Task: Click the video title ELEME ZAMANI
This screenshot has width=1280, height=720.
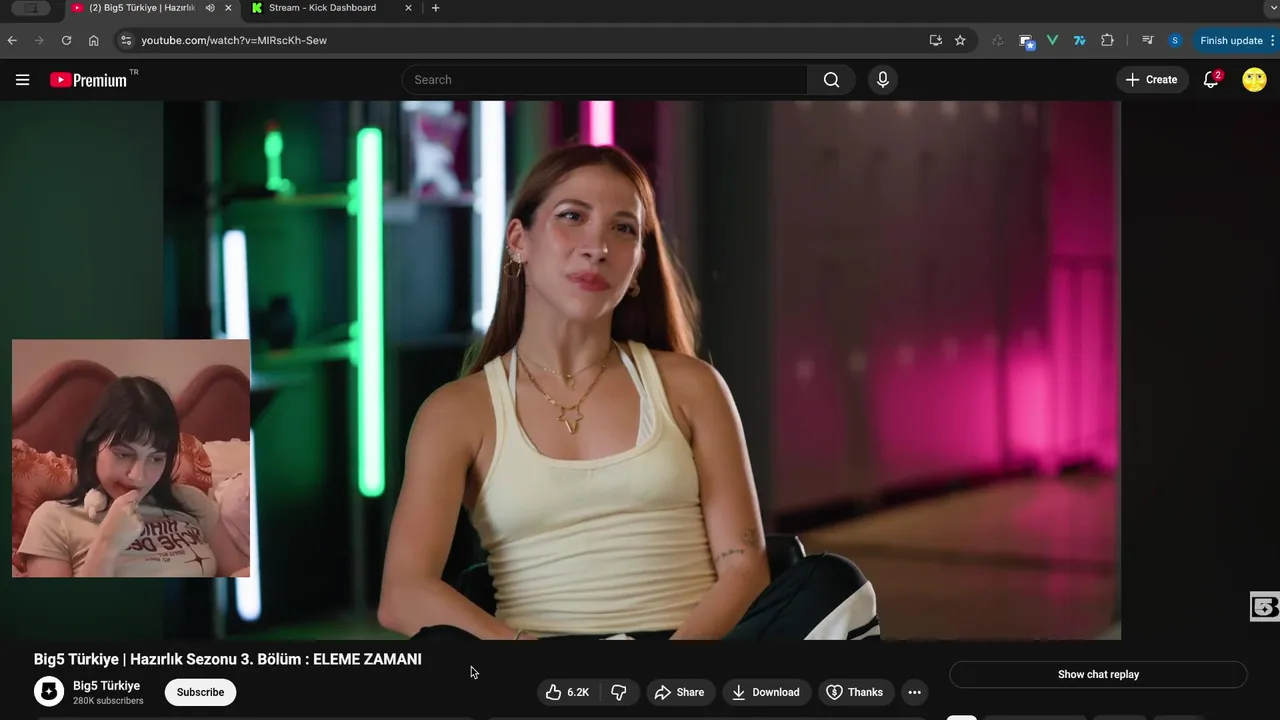Action: [x=228, y=659]
